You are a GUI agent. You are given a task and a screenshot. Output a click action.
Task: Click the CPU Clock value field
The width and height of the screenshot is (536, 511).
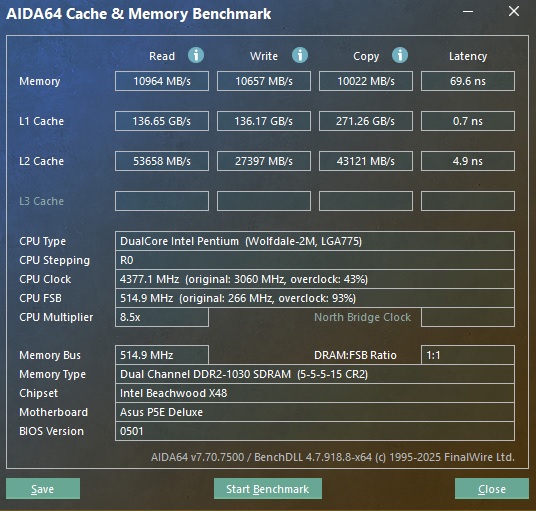coord(315,279)
